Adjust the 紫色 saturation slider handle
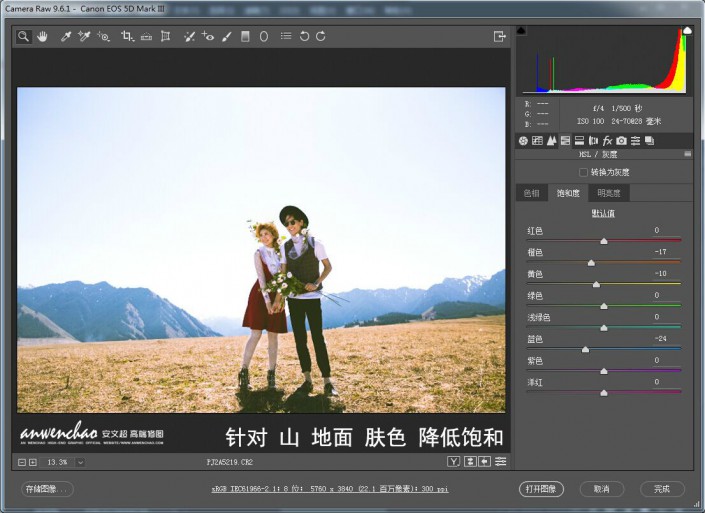The height and width of the screenshot is (513, 705). point(604,371)
